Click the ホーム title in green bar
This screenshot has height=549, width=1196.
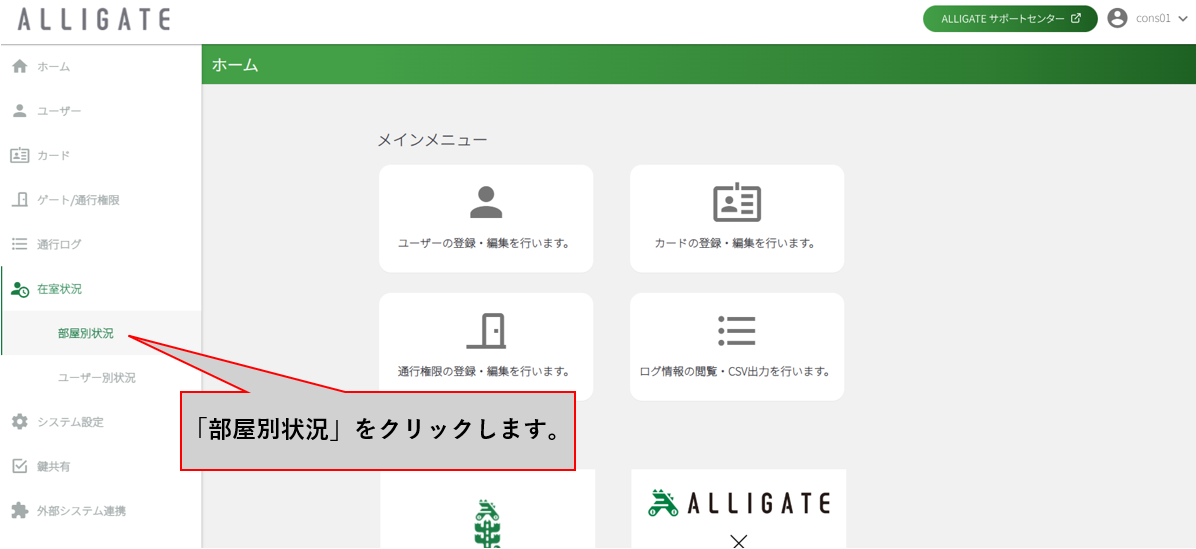pos(235,66)
